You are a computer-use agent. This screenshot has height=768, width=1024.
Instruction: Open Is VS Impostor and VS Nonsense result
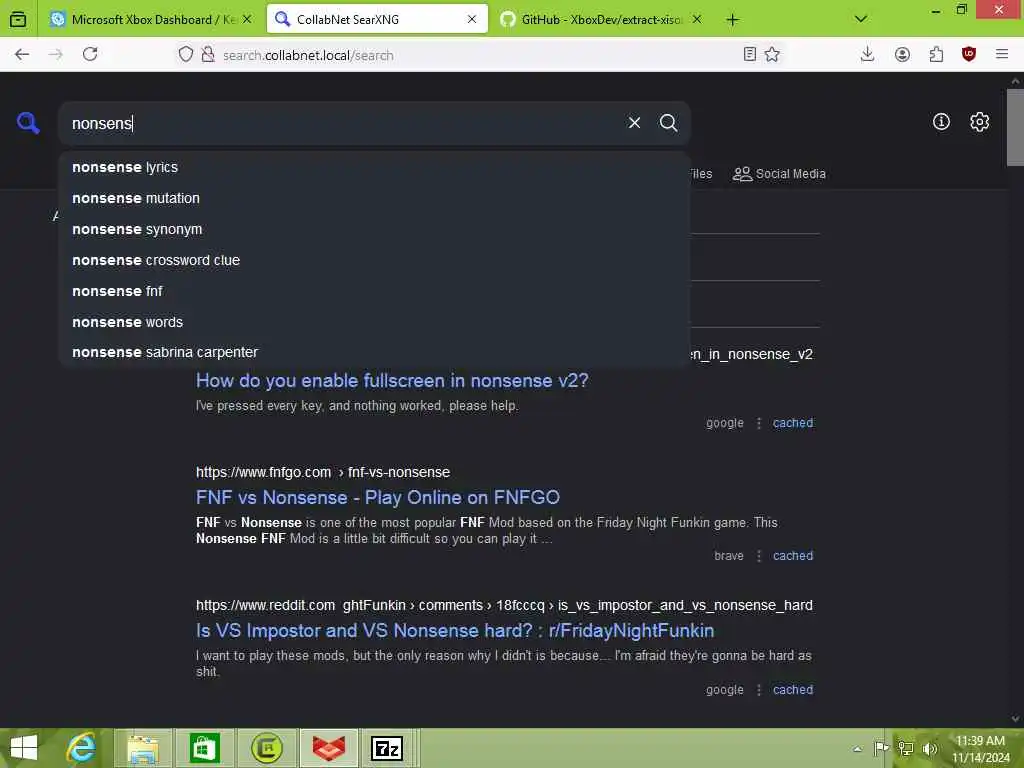(x=455, y=631)
